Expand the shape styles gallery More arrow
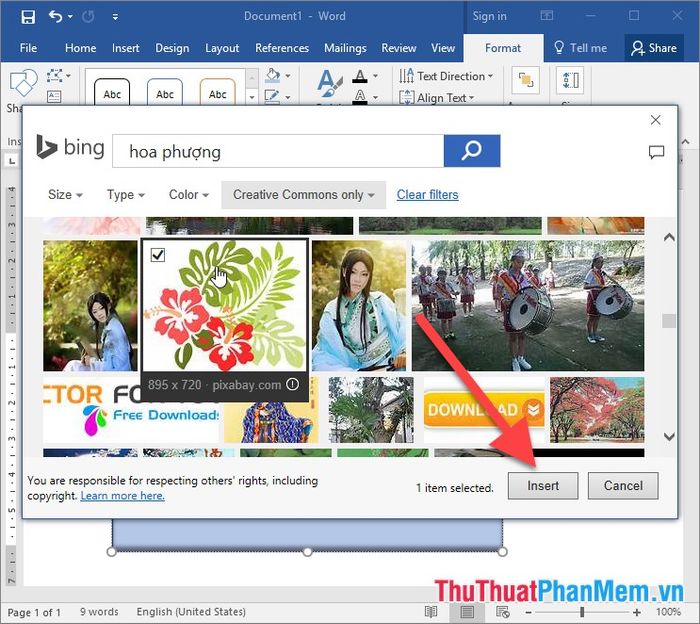700x624 pixels. tap(252, 97)
